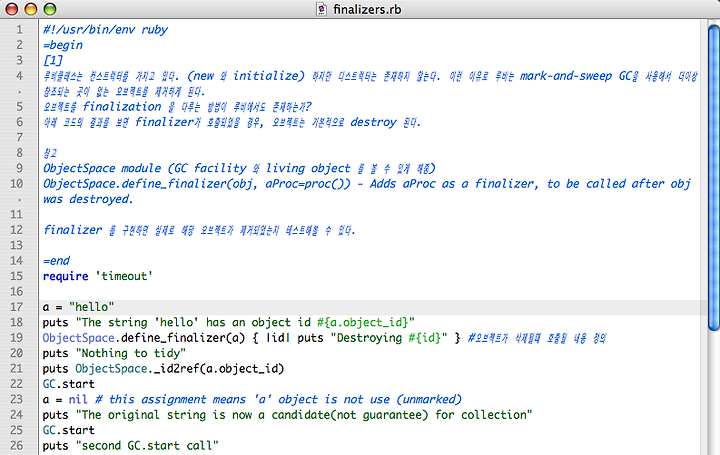This screenshot has height=455, width=720.
Task: Click line number 26 in the gutter
Action: click(x=17, y=445)
